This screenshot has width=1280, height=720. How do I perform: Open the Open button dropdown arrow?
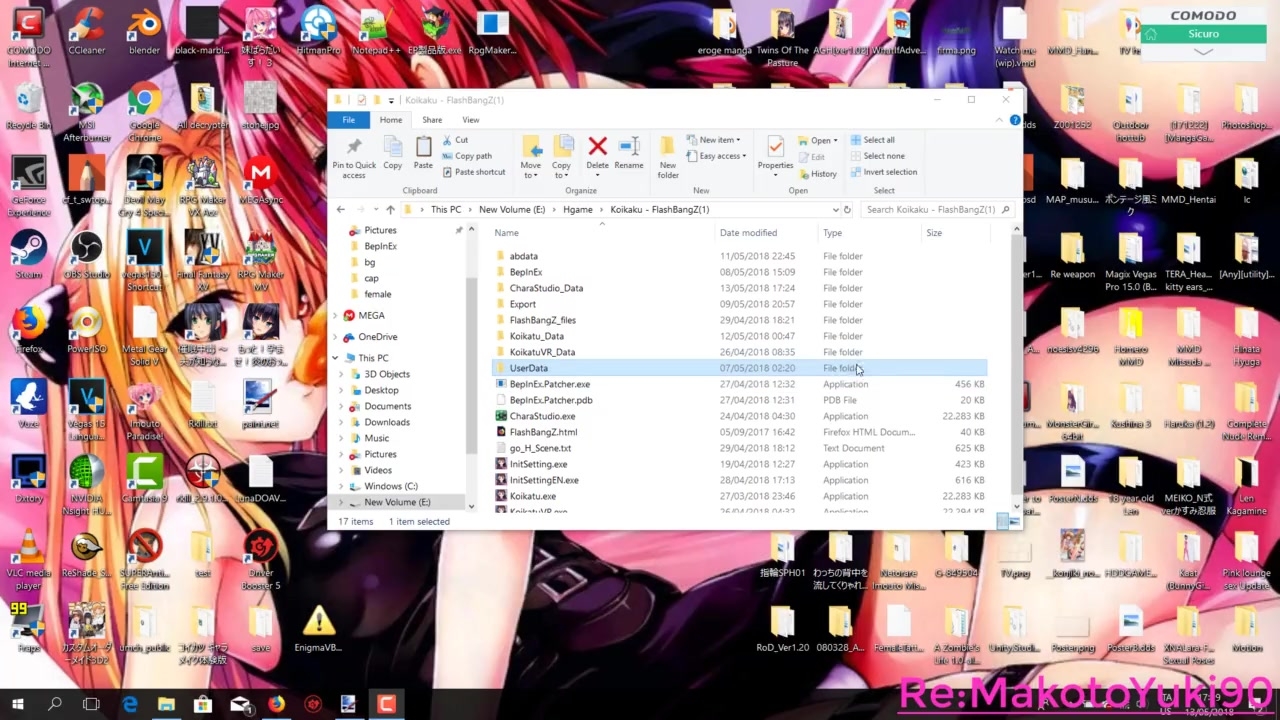click(x=835, y=141)
